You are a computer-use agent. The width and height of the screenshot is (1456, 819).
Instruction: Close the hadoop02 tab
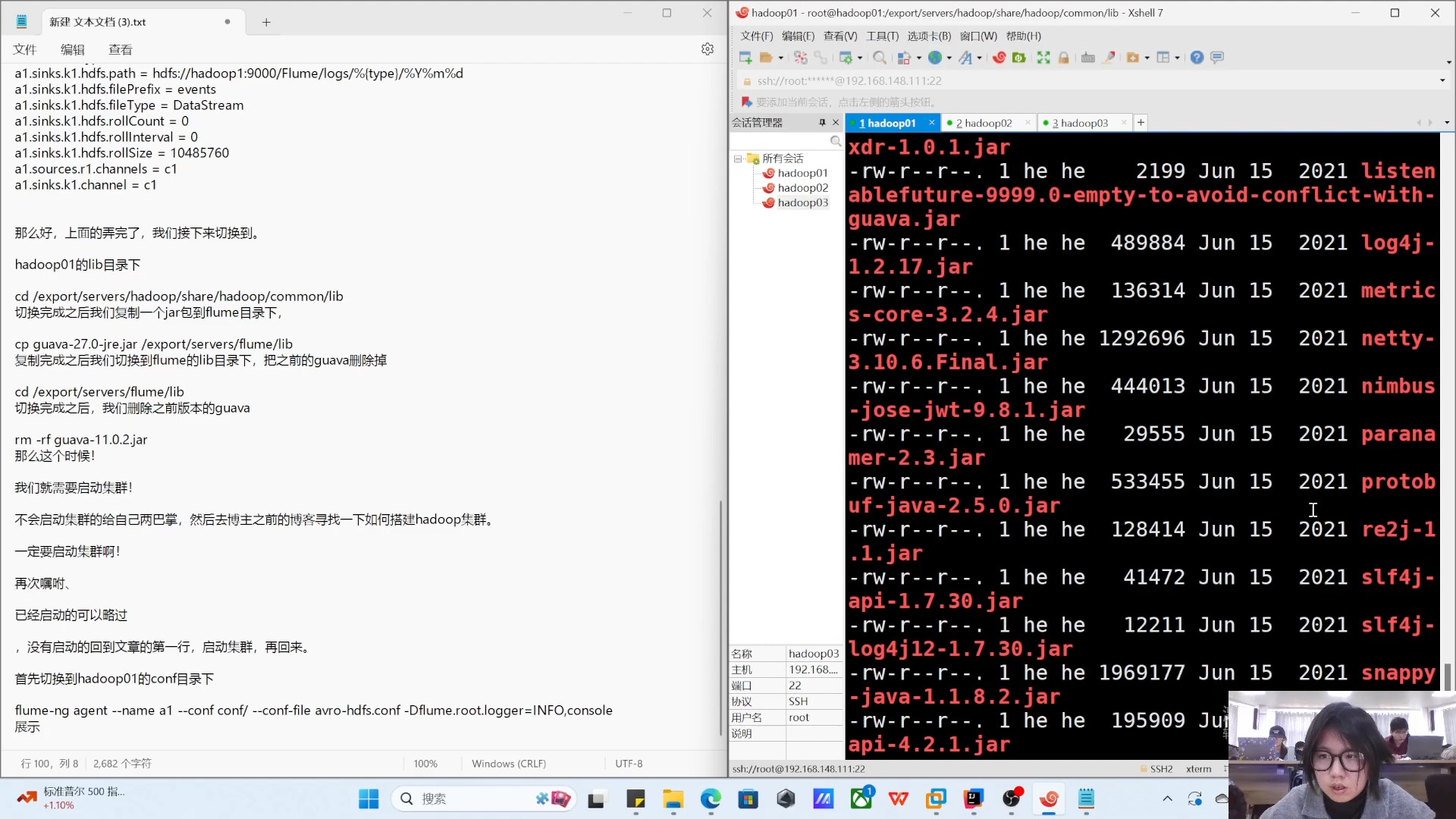pyautogui.click(x=1028, y=123)
